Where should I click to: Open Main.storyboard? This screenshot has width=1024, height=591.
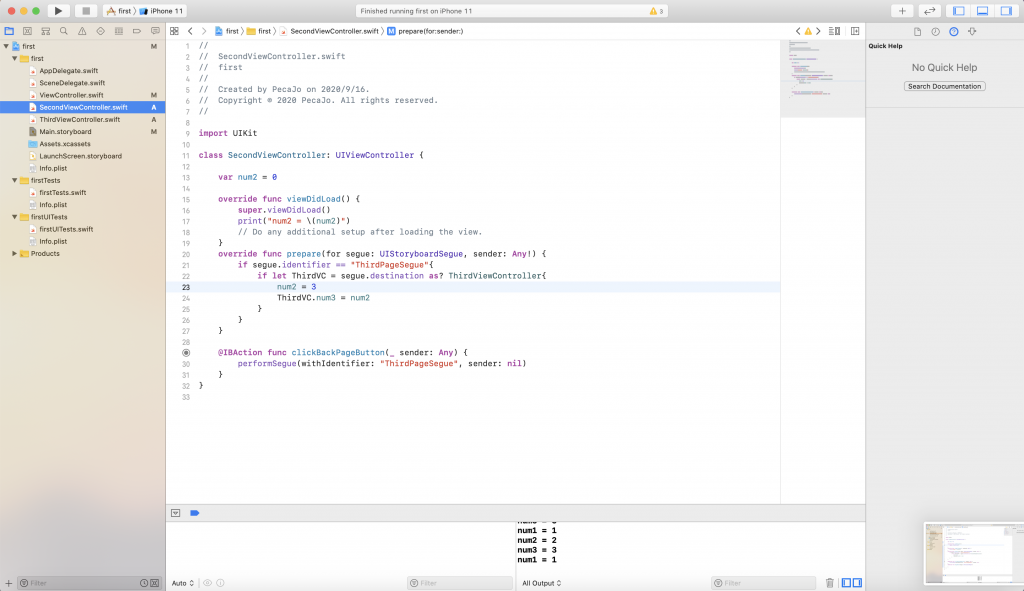(x=65, y=131)
